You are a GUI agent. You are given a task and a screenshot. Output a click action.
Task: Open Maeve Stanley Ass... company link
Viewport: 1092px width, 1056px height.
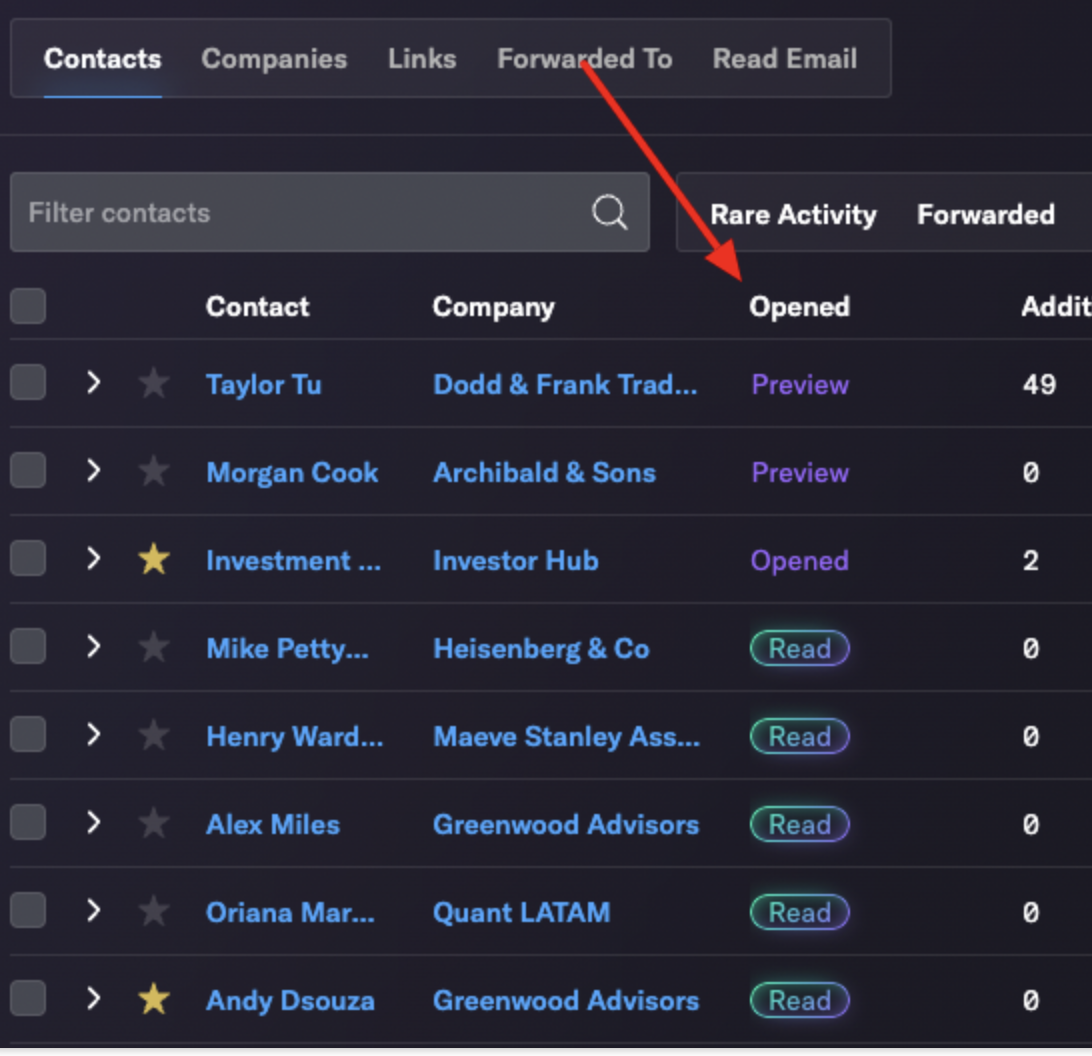click(x=567, y=736)
